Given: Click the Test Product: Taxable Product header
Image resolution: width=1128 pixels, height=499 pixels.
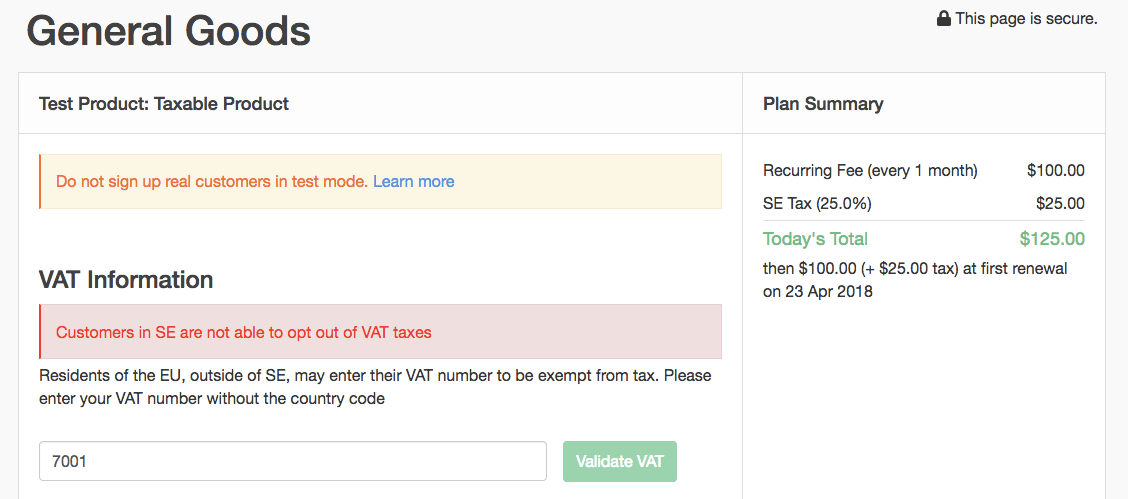Looking at the screenshot, I should [164, 104].
